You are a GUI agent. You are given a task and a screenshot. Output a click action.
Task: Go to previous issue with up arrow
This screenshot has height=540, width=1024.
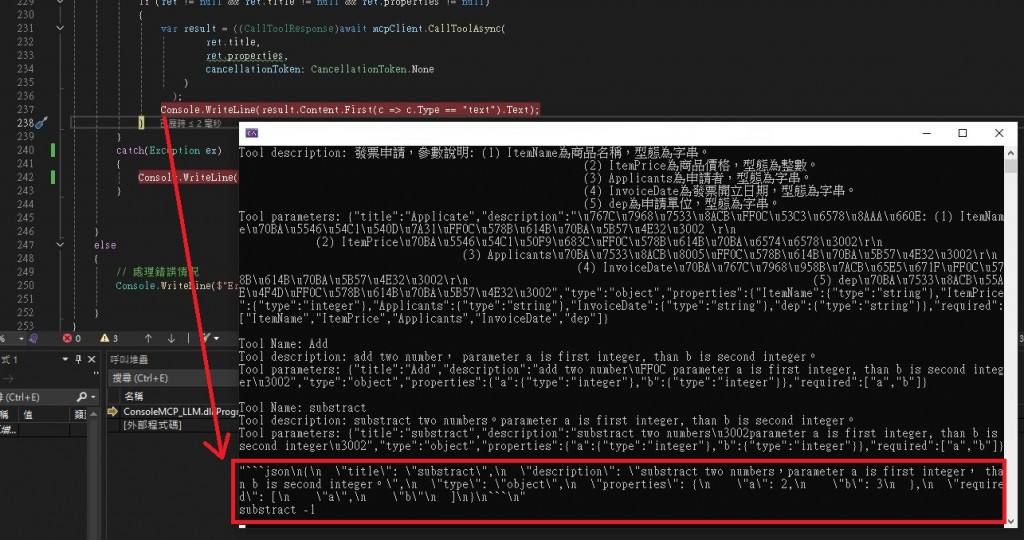[x=148, y=338]
